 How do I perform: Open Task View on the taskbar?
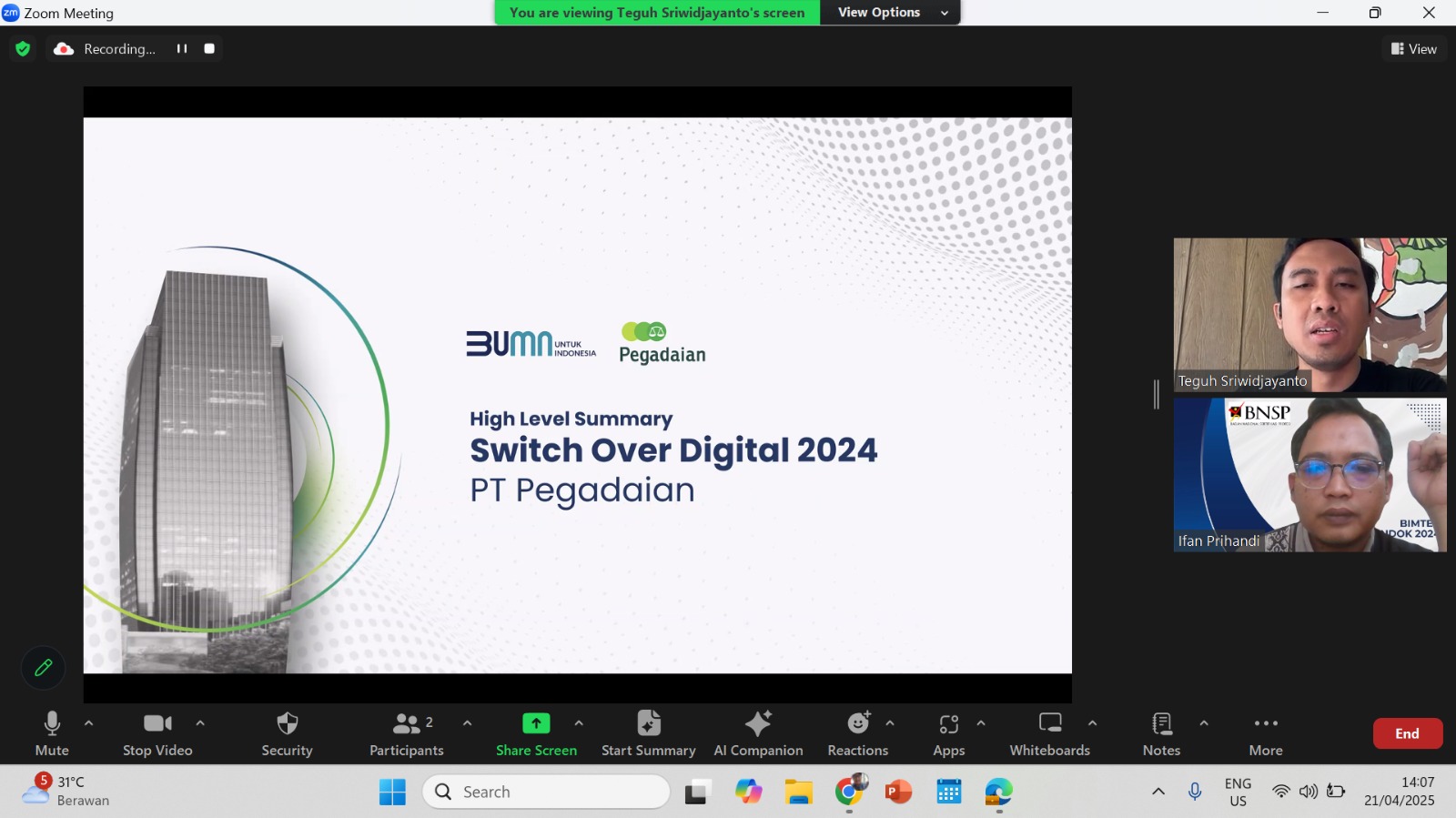click(697, 792)
